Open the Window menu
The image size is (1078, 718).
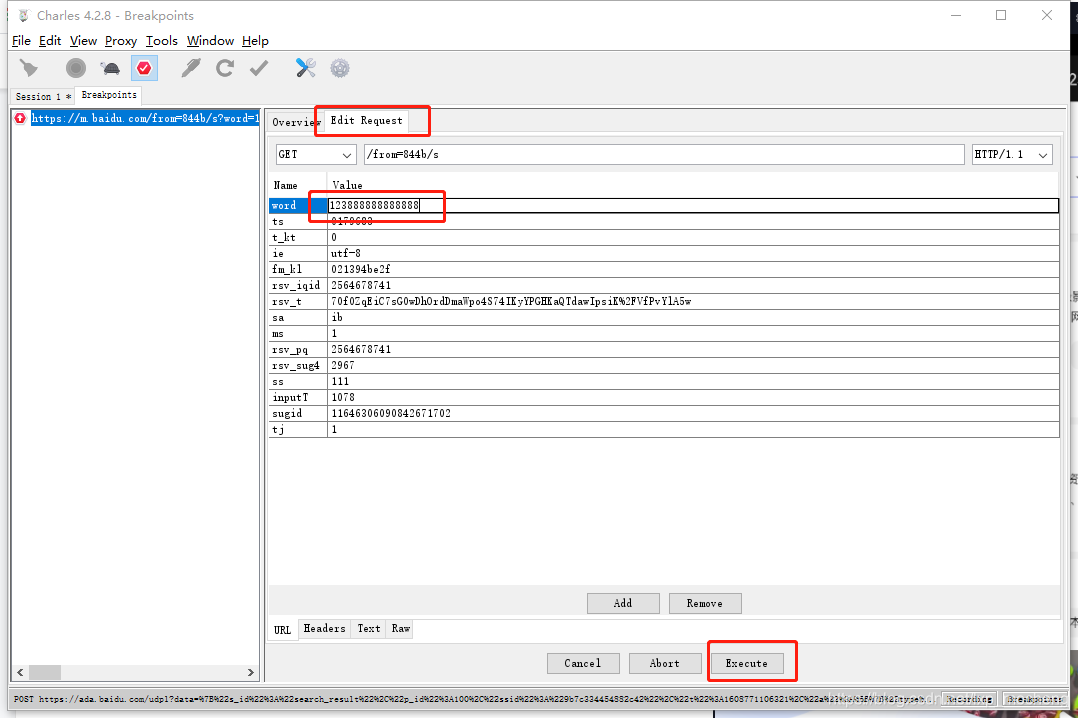(x=210, y=41)
